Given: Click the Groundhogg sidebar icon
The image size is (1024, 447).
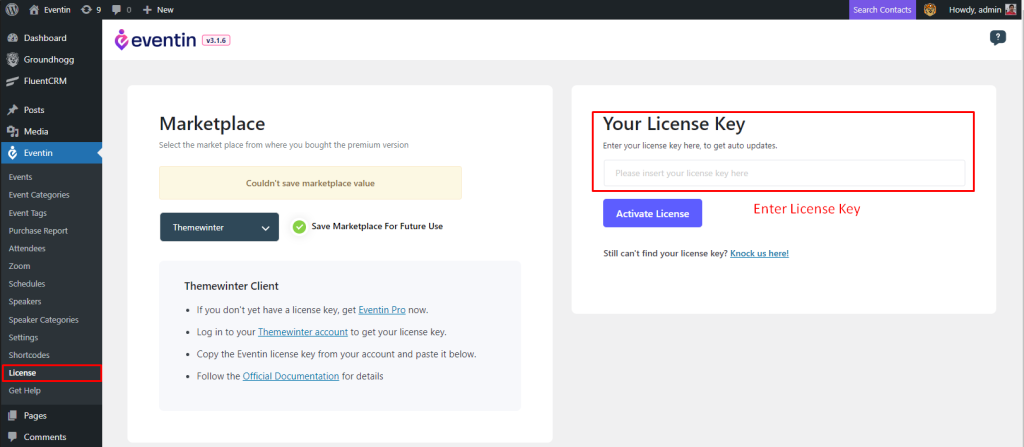Looking at the screenshot, I should point(12,59).
